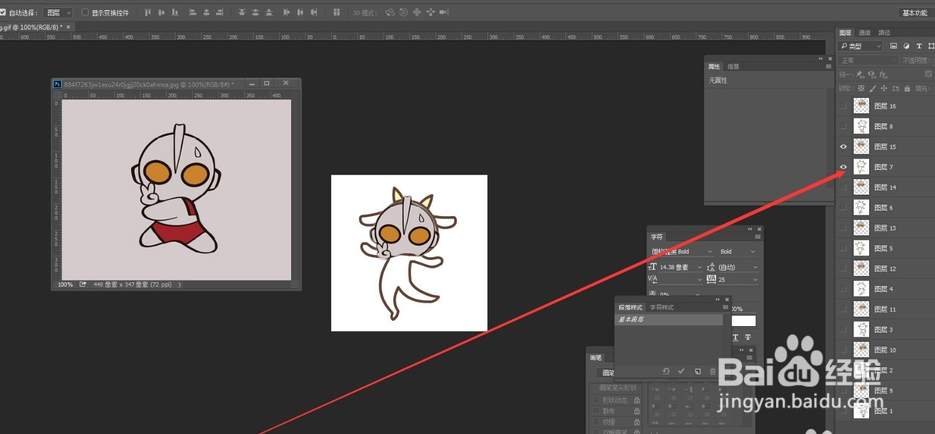Select the 基本段落 paragraph style
Image resolution: width=935 pixels, height=434 pixels.
pyautogui.click(x=669, y=320)
